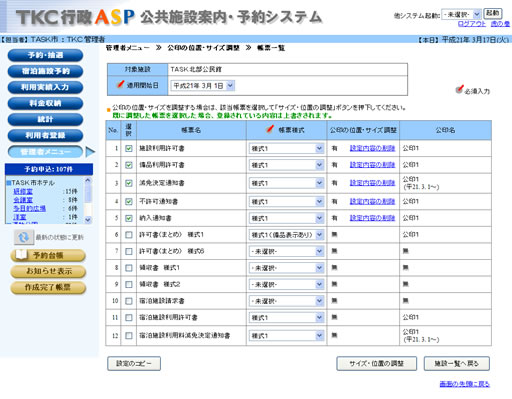Open the 宿泊施設予約 menu

(45, 71)
